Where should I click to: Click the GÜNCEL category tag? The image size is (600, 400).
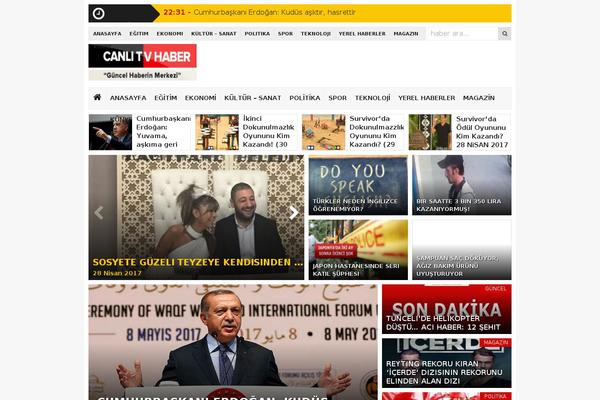[x=495, y=289]
